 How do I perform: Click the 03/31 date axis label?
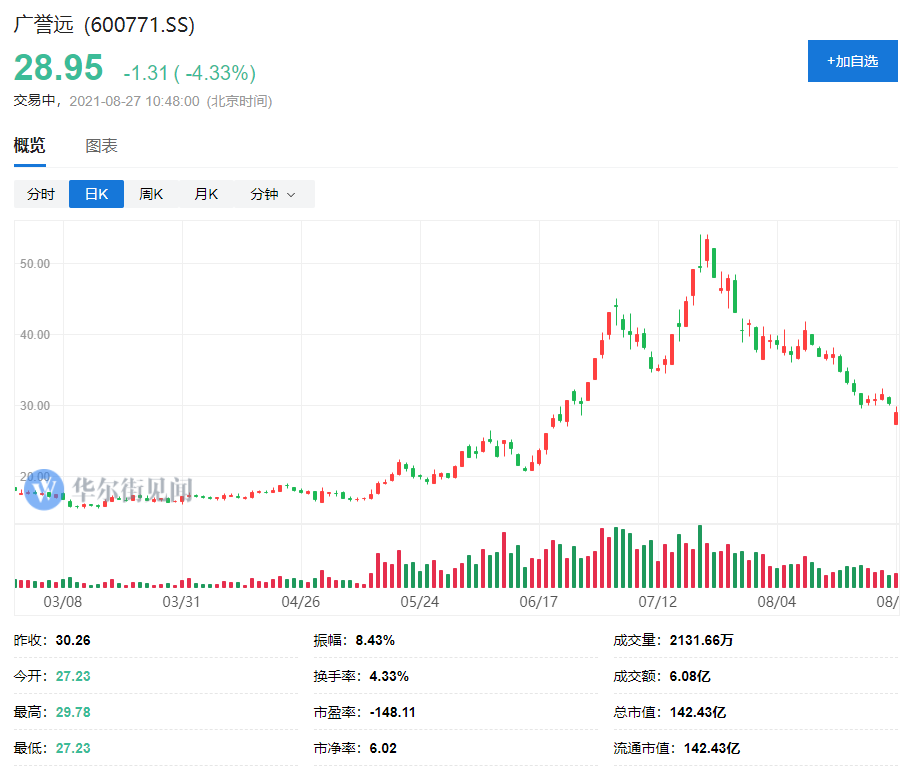pyautogui.click(x=181, y=602)
